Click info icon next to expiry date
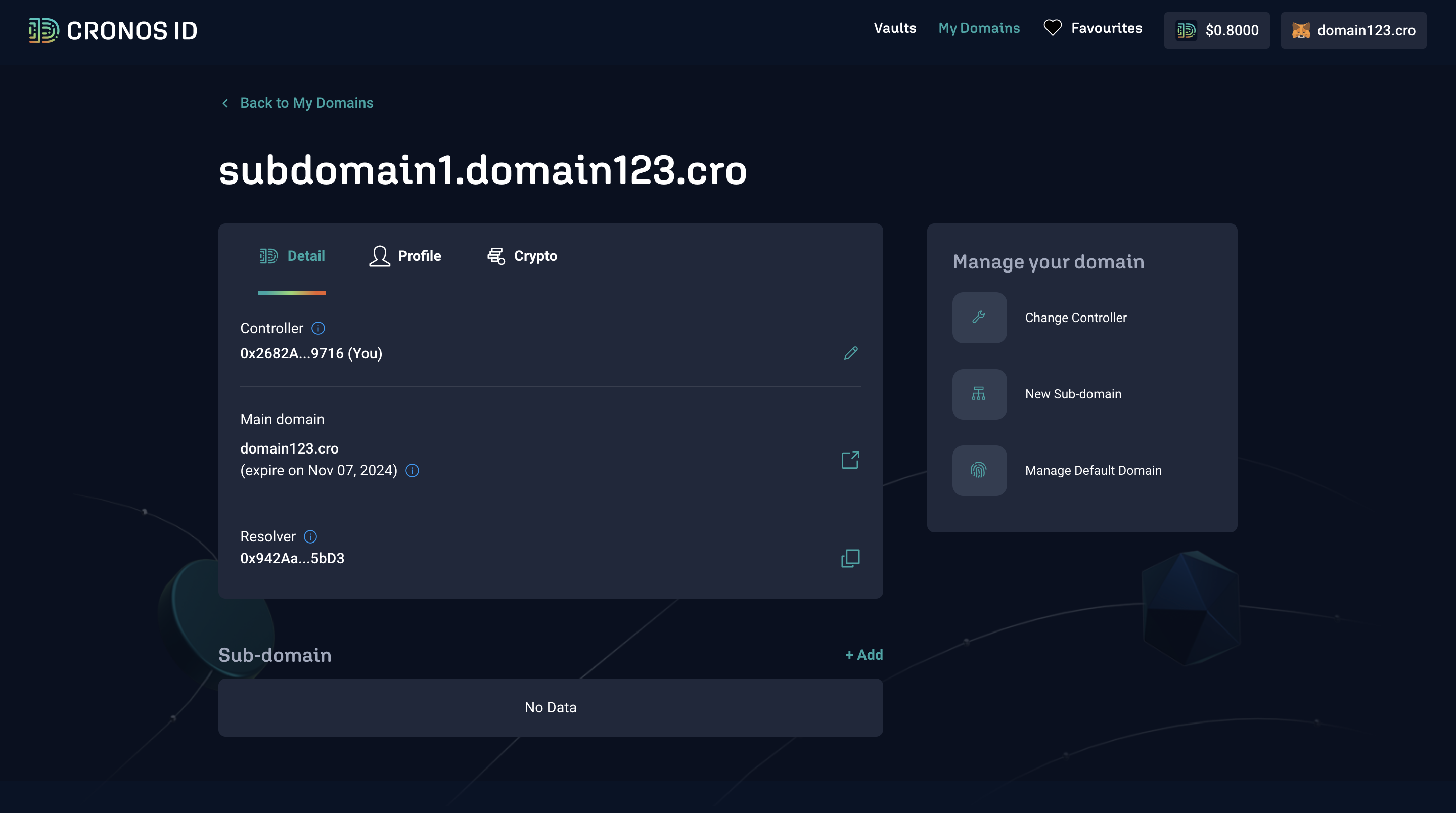Viewport: 1456px width, 813px height. (x=413, y=470)
